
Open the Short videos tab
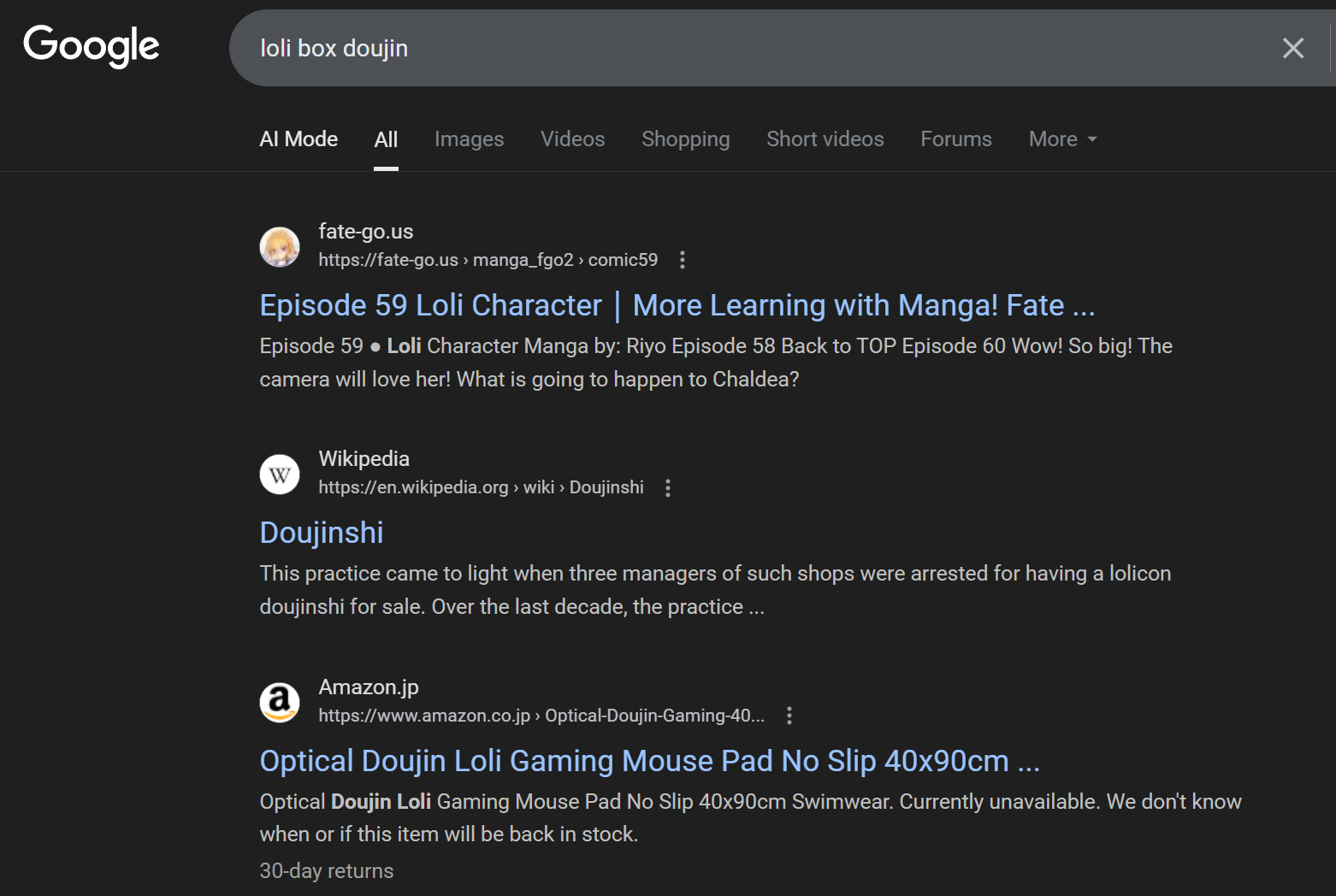click(x=825, y=139)
